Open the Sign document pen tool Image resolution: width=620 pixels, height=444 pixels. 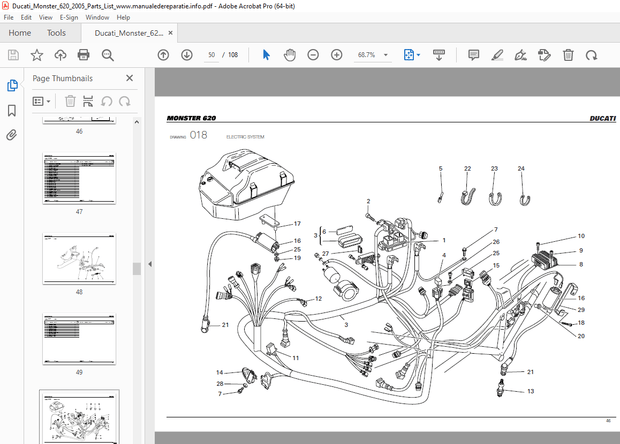pyautogui.click(x=520, y=55)
